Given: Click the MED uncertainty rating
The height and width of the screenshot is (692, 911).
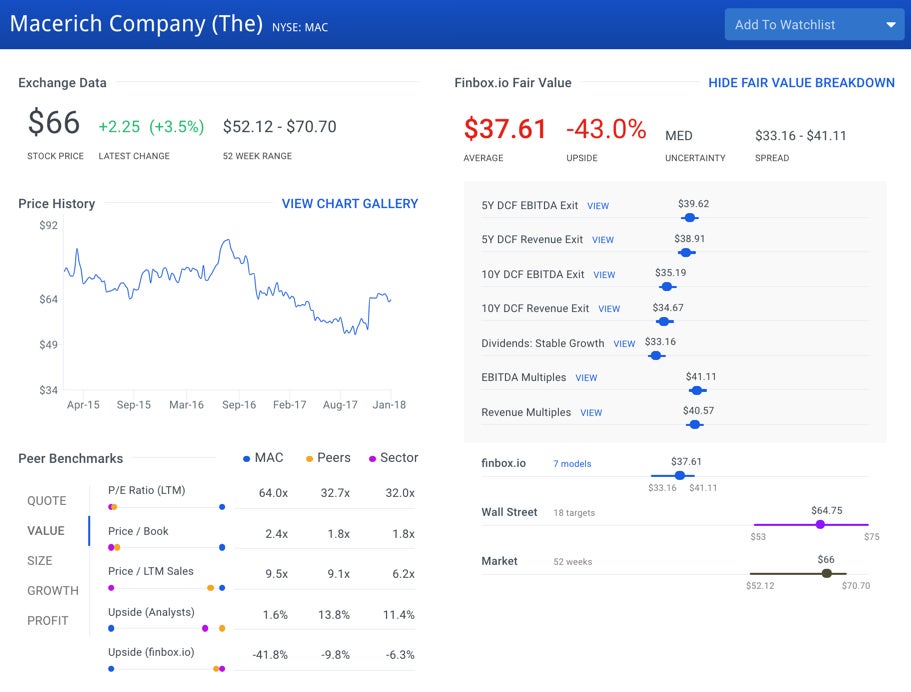Looking at the screenshot, I should [679, 136].
